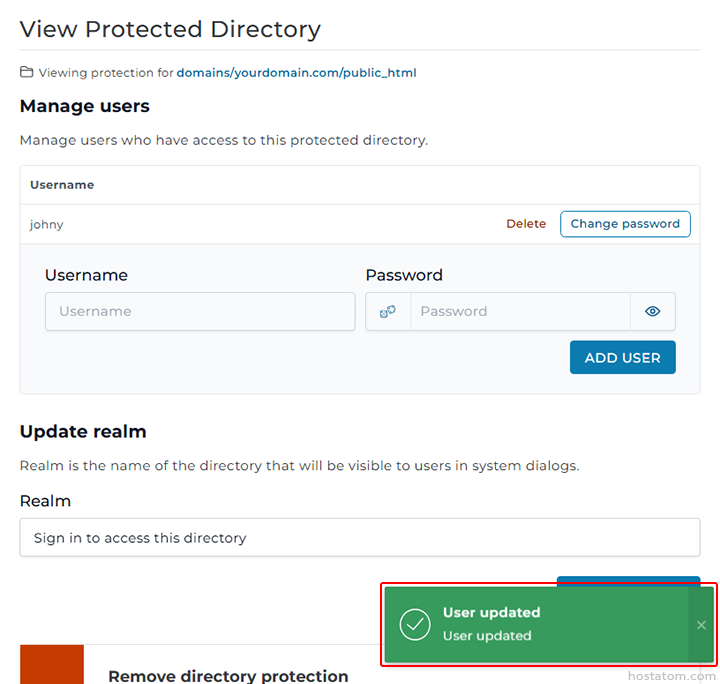Generate a random password with dice icon
The height and width of the screenshot is (684, 720).
[388, 311]
